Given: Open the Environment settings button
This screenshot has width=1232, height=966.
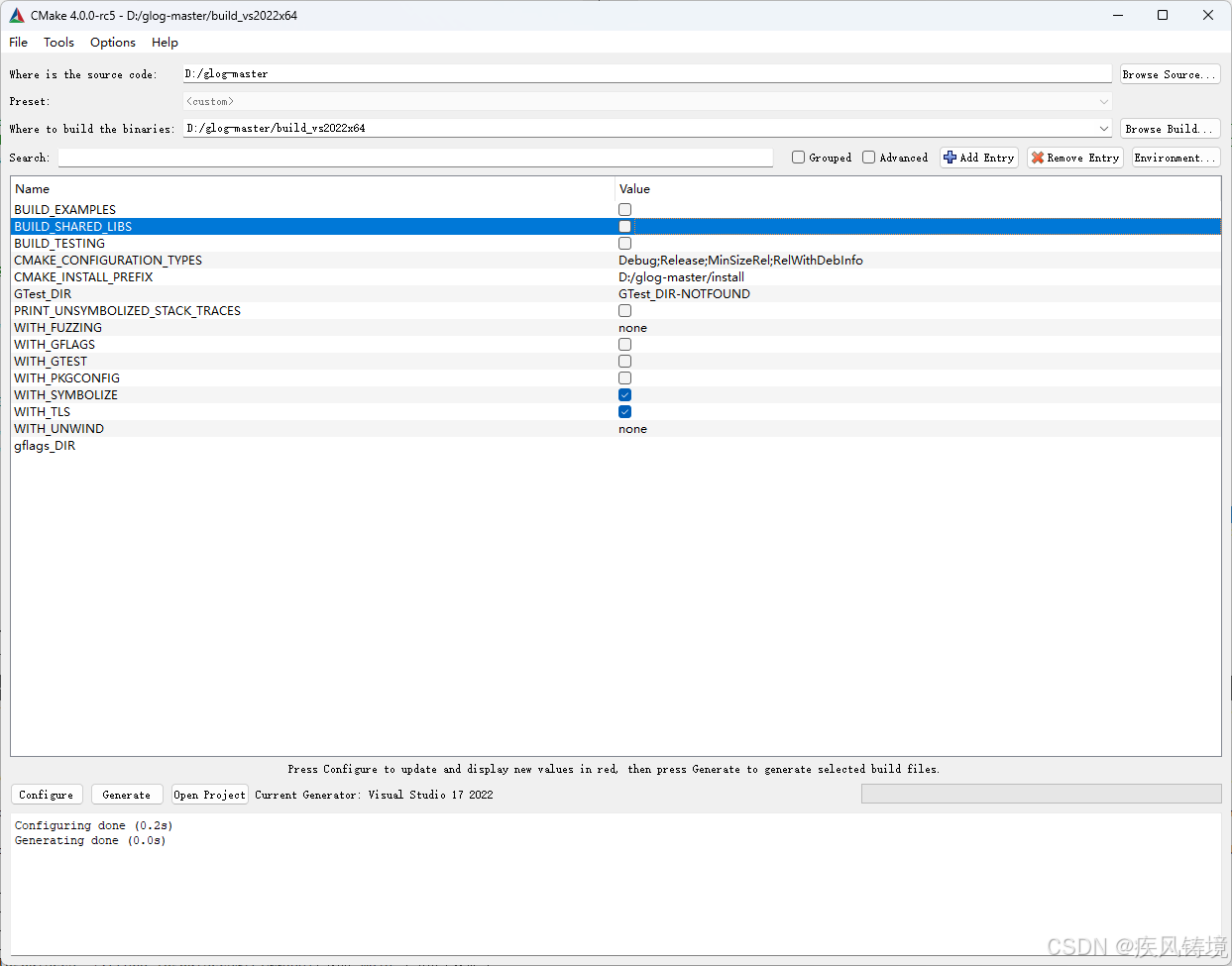Looking at the screenshot, I should tap(1176, 158).
